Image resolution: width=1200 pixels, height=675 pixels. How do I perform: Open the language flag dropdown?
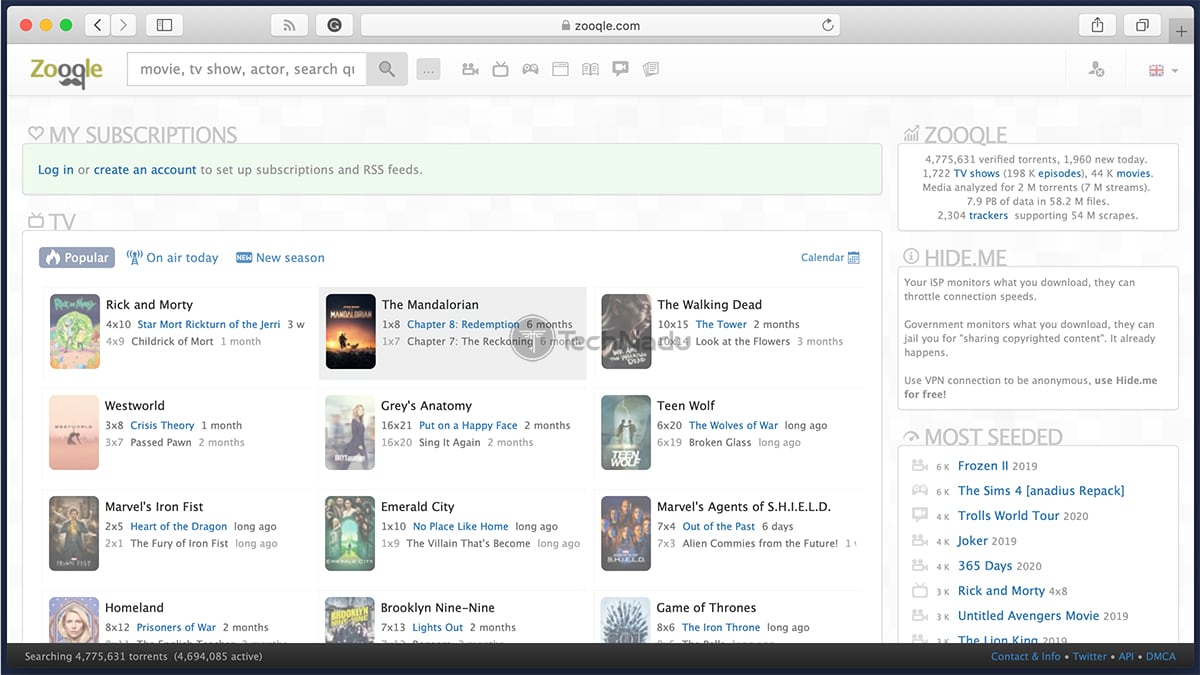click(x=1162, y=70)
